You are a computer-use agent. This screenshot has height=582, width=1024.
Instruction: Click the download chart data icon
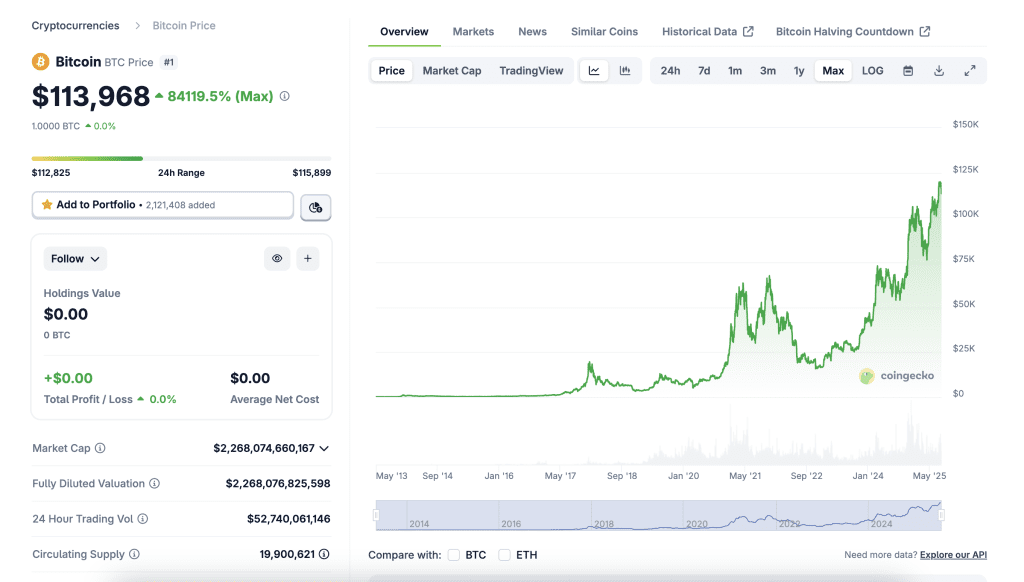938,71
